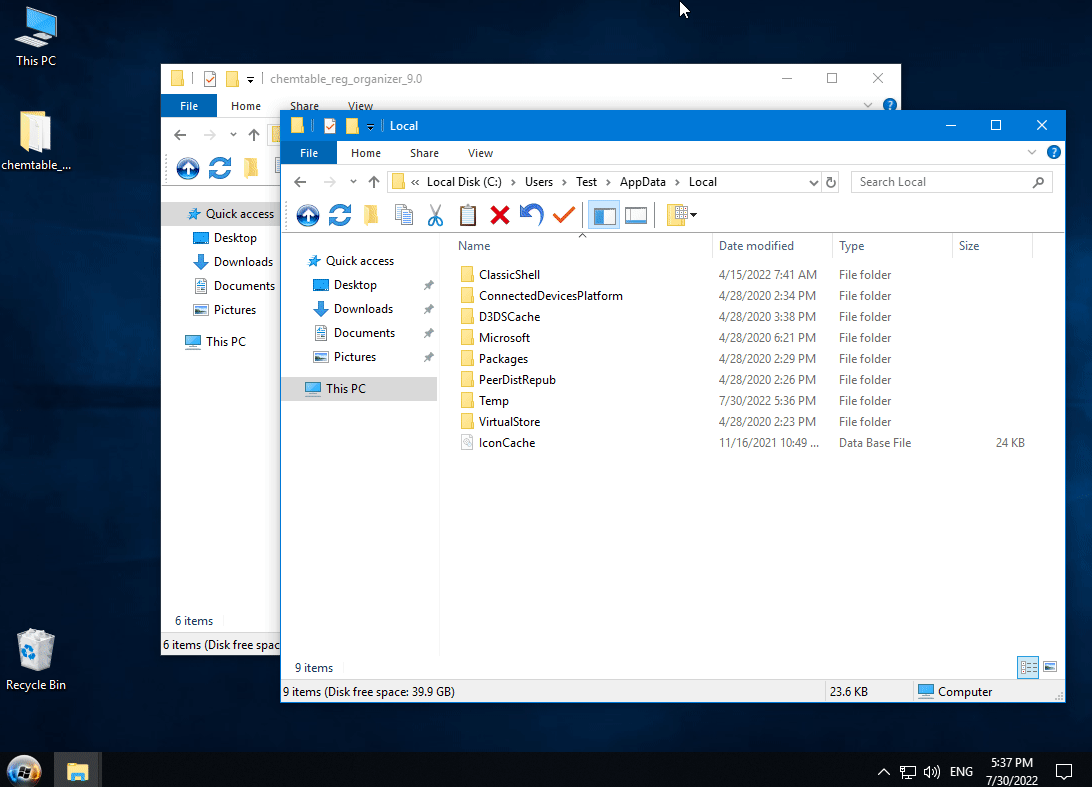
Task: Click Test in the address breadcrumb
Action: click(586, 182)
